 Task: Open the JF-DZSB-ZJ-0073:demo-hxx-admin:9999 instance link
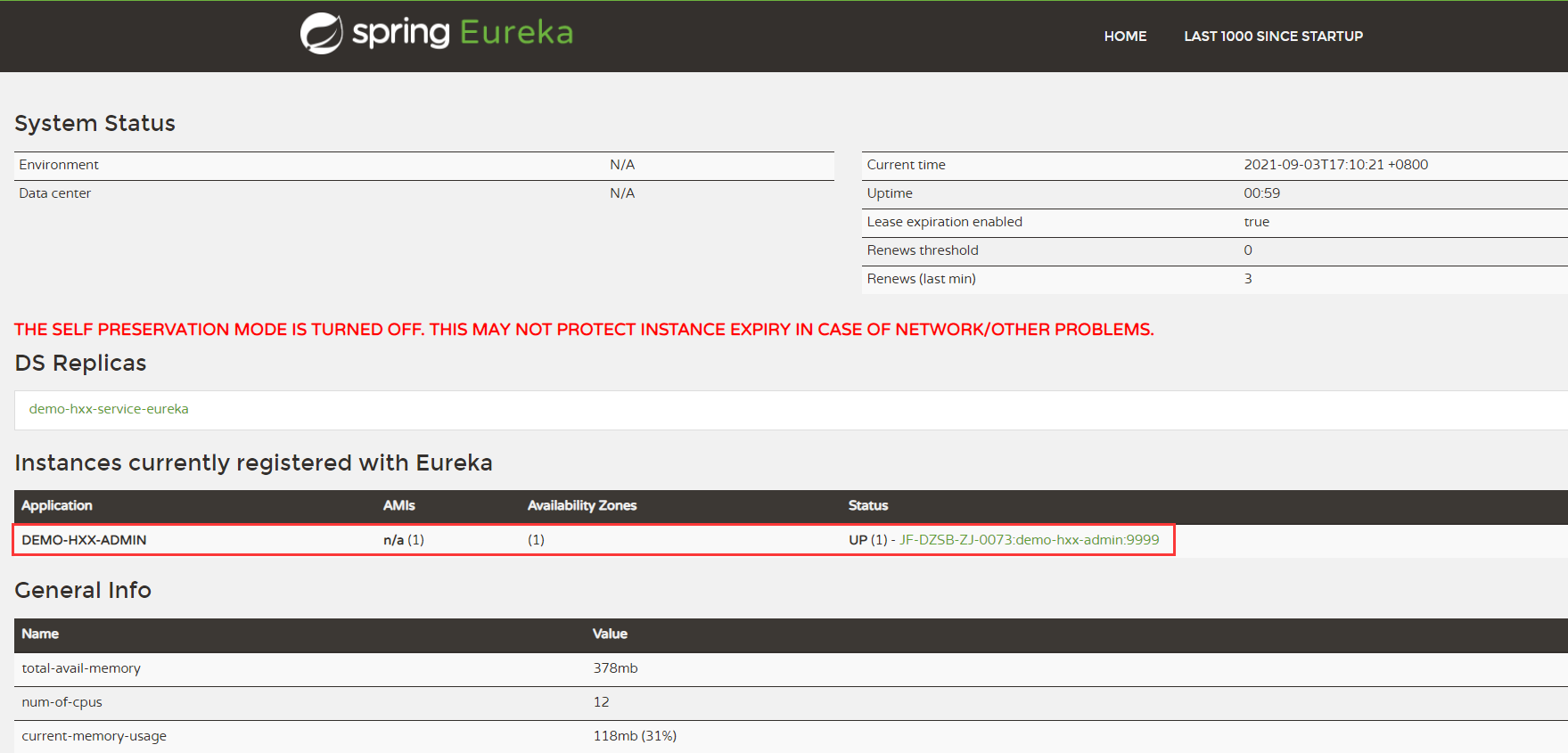point(1029,540)
